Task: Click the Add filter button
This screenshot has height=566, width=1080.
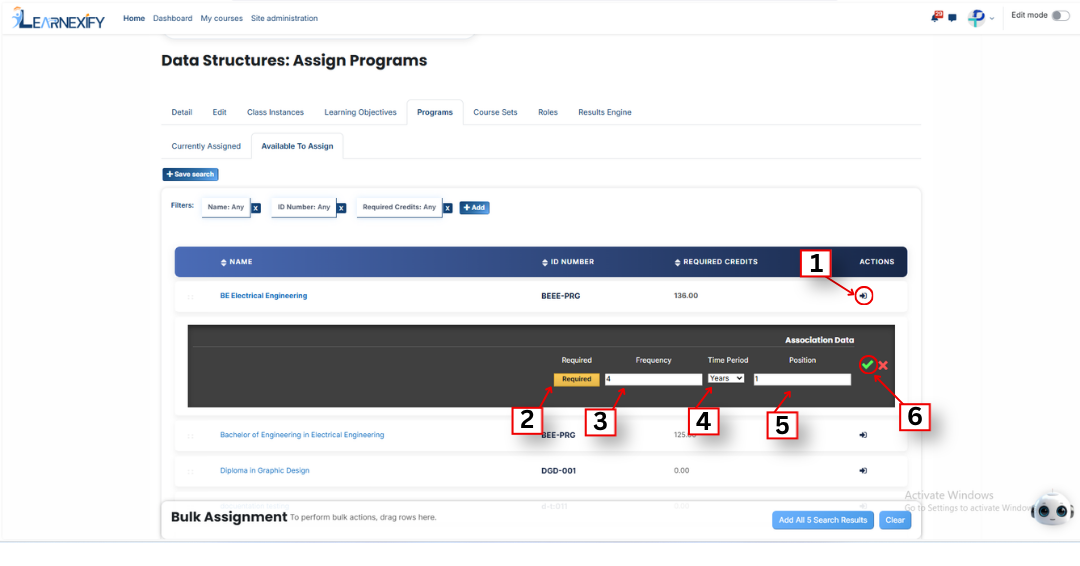Action: [474, 207]
